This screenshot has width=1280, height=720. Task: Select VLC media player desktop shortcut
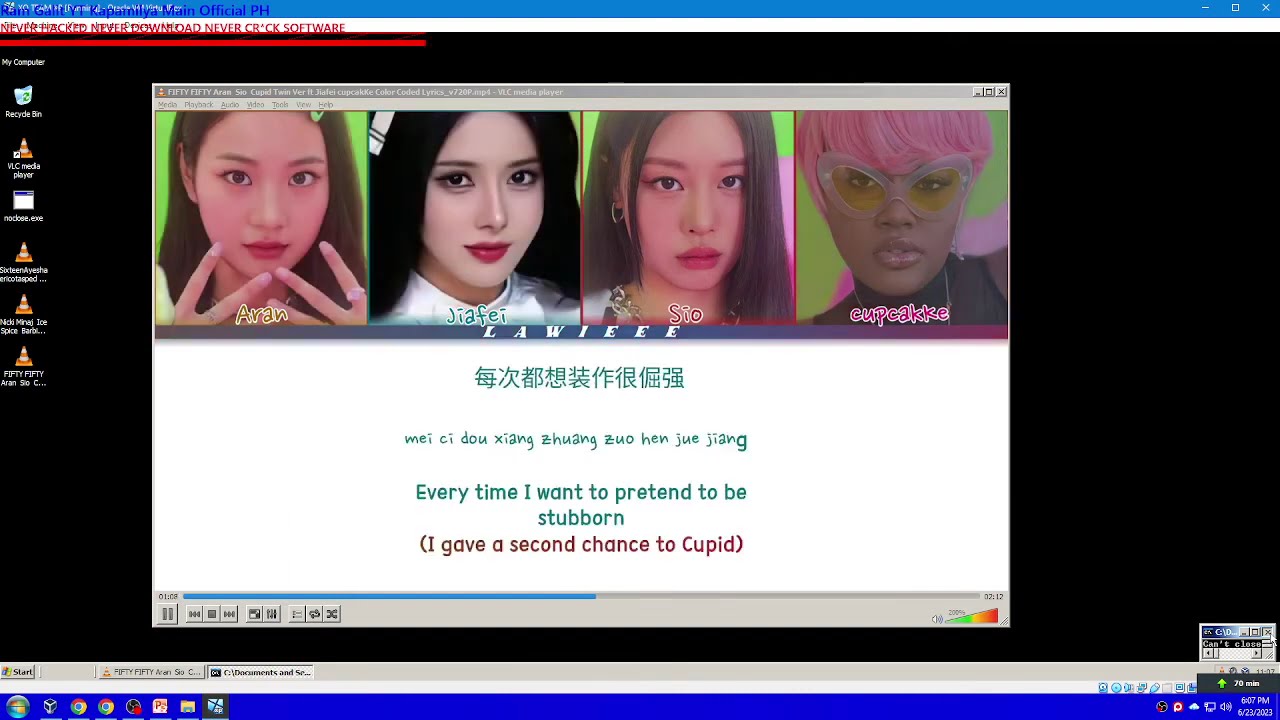tap(23, 158)
